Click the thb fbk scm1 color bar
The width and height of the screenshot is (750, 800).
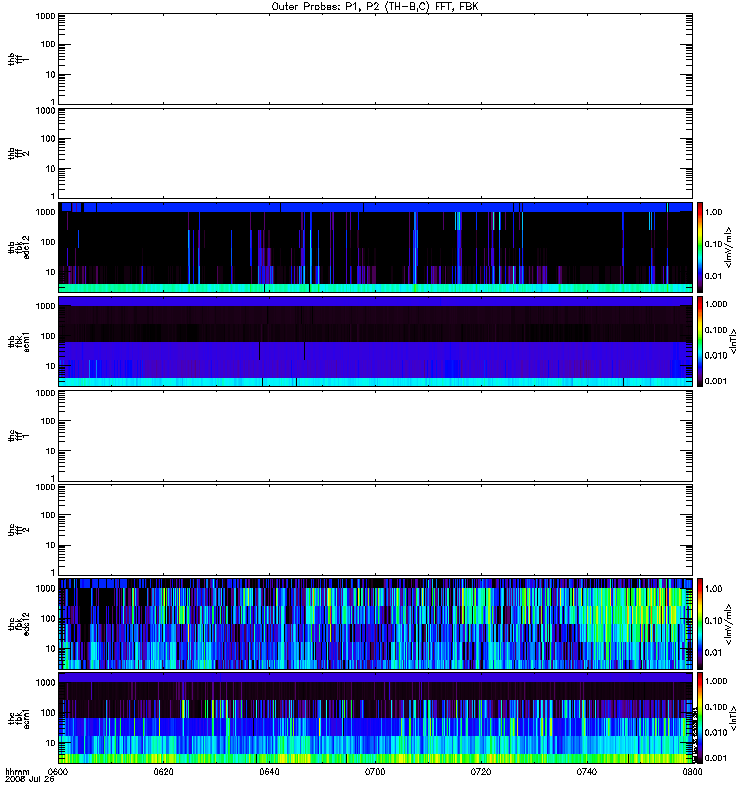point(700,341)
